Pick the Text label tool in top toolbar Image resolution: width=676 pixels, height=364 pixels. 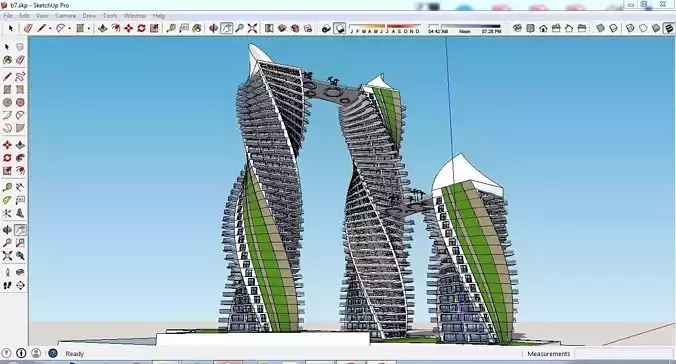(184, 28)
